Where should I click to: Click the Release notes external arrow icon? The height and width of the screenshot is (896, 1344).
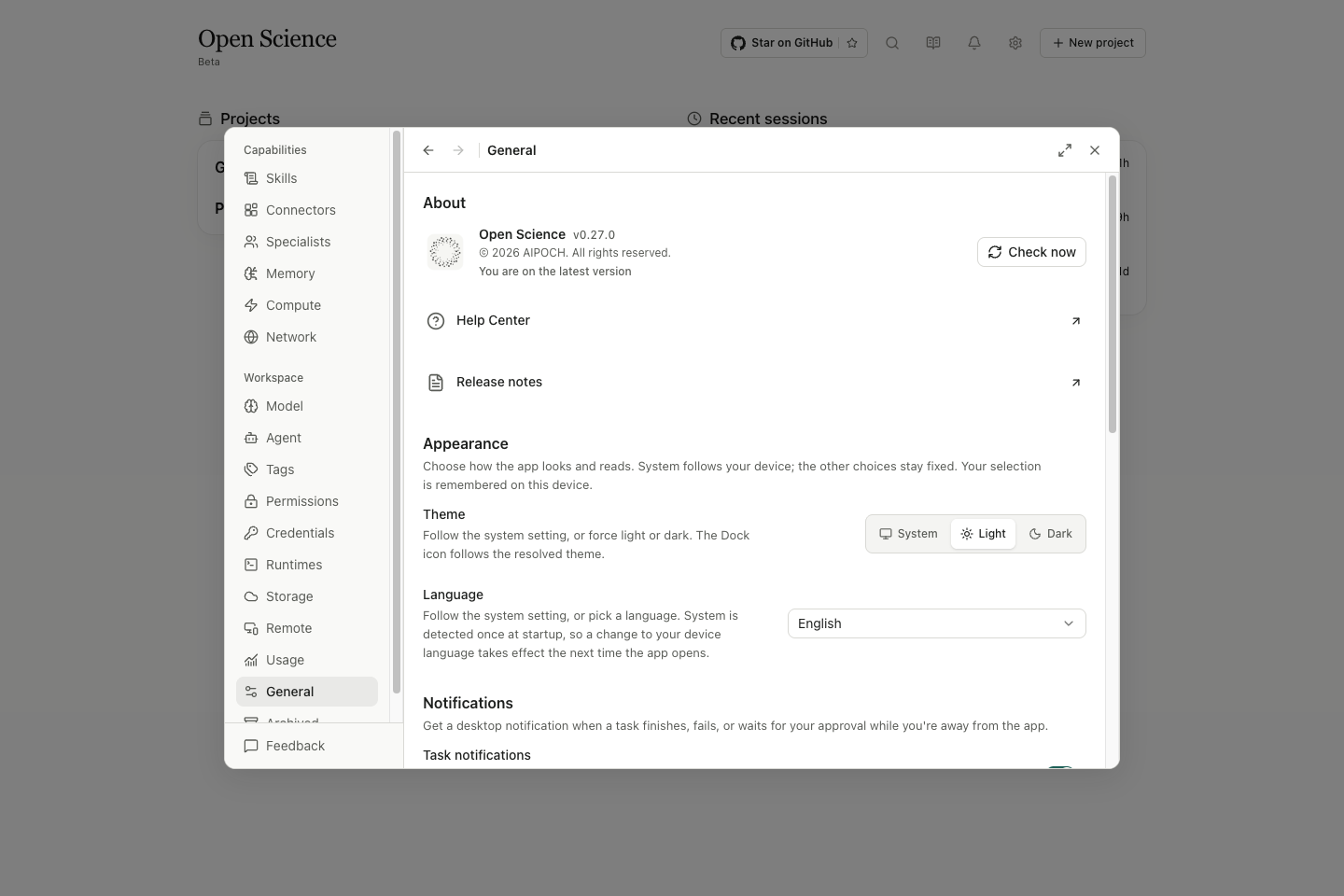tap(1076, 382)
